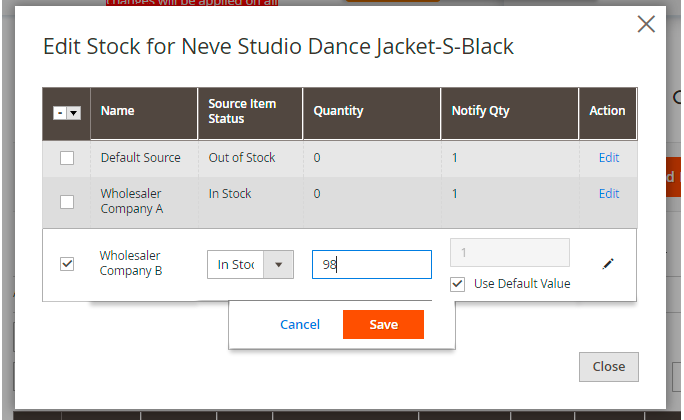Click Cancel to discard the row edit
684x420 pixels.
pos(300,325)
